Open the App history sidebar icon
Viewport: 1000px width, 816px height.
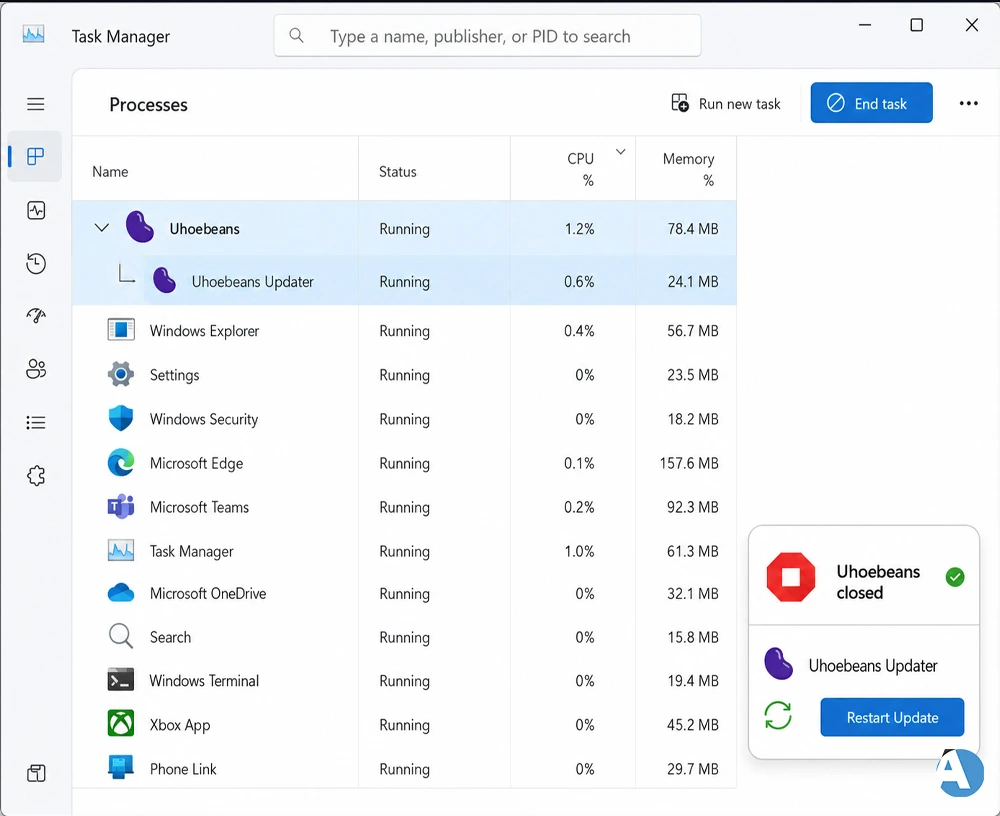point(36,263)
